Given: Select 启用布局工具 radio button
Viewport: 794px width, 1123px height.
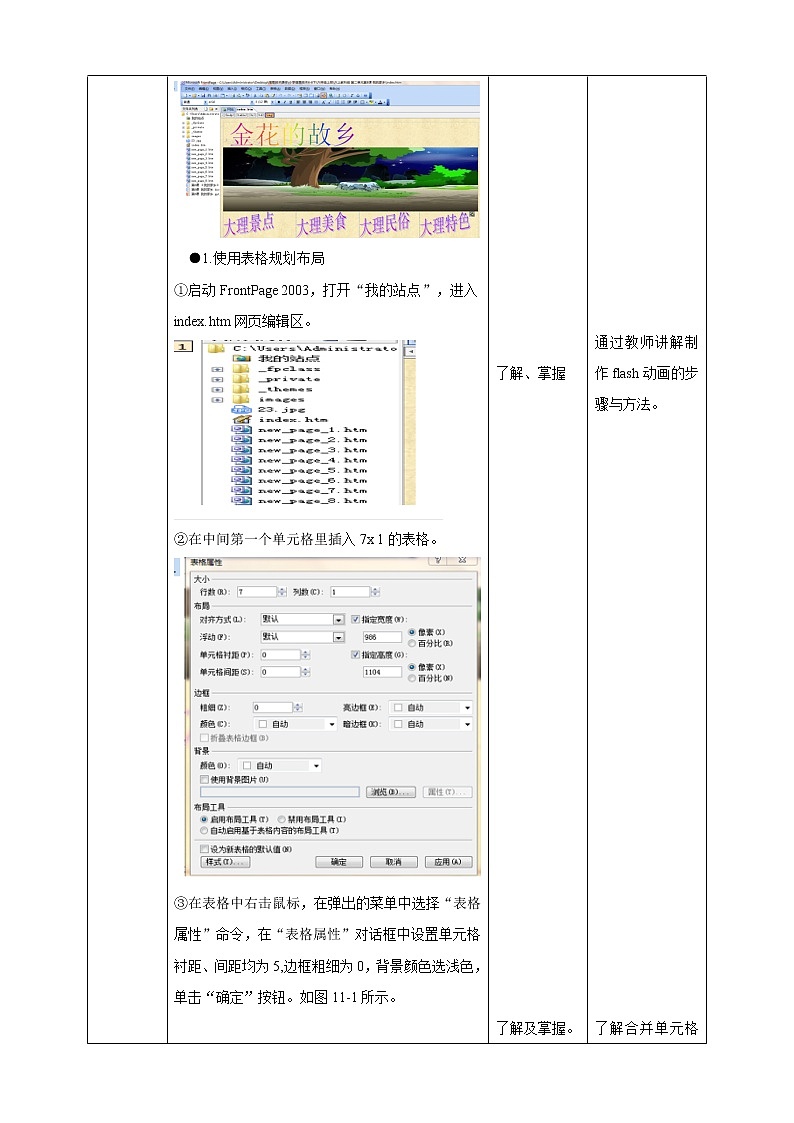Looking at the screenshot, I should 204,819.
